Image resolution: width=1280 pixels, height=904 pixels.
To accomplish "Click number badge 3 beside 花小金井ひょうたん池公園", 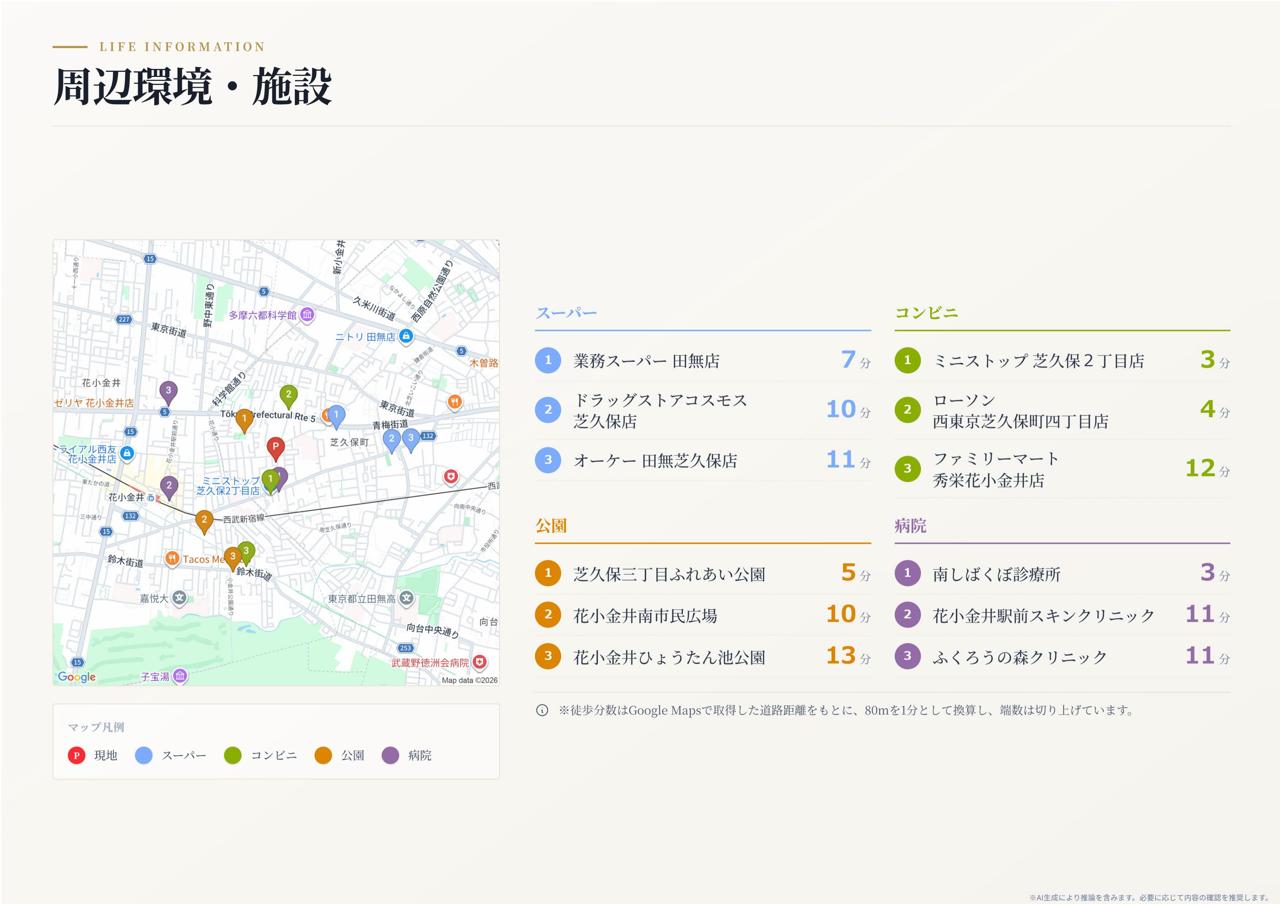I will (548, 656).
